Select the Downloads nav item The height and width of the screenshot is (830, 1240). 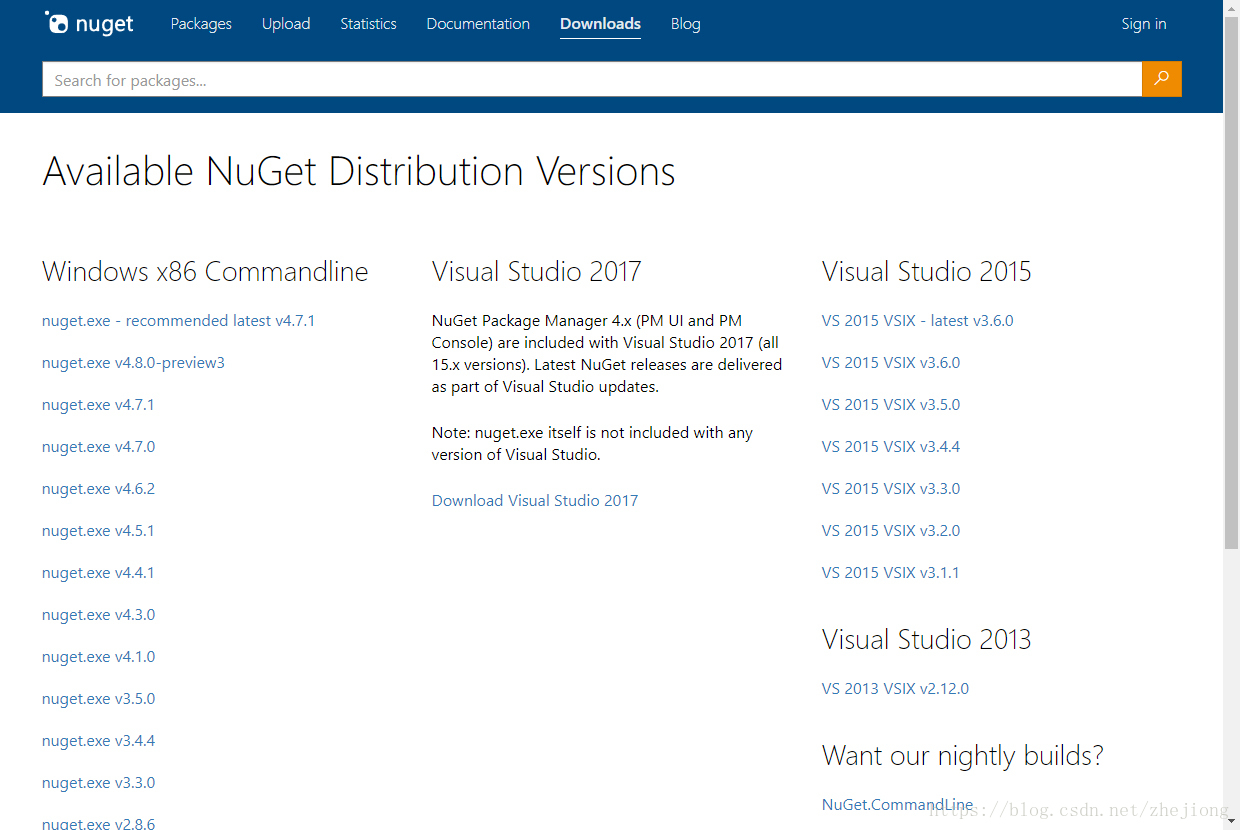tap(600, 24)
